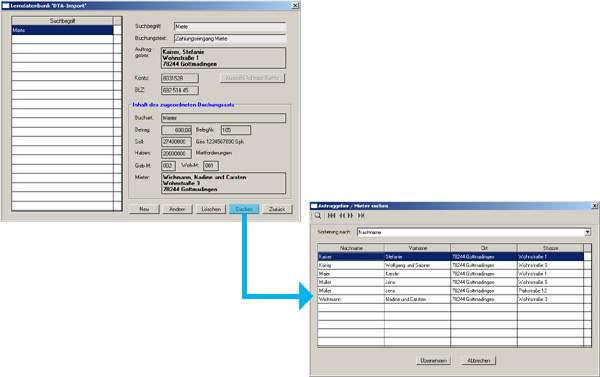Click the Neu button

(x=144, y=209)
